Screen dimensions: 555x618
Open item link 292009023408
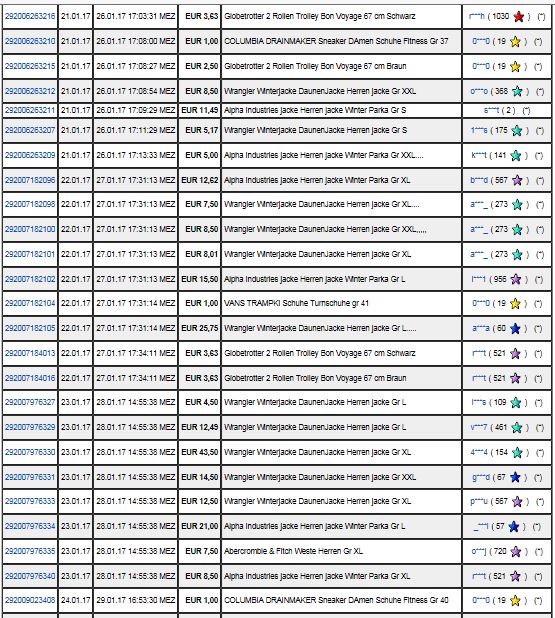click(30, 600)
